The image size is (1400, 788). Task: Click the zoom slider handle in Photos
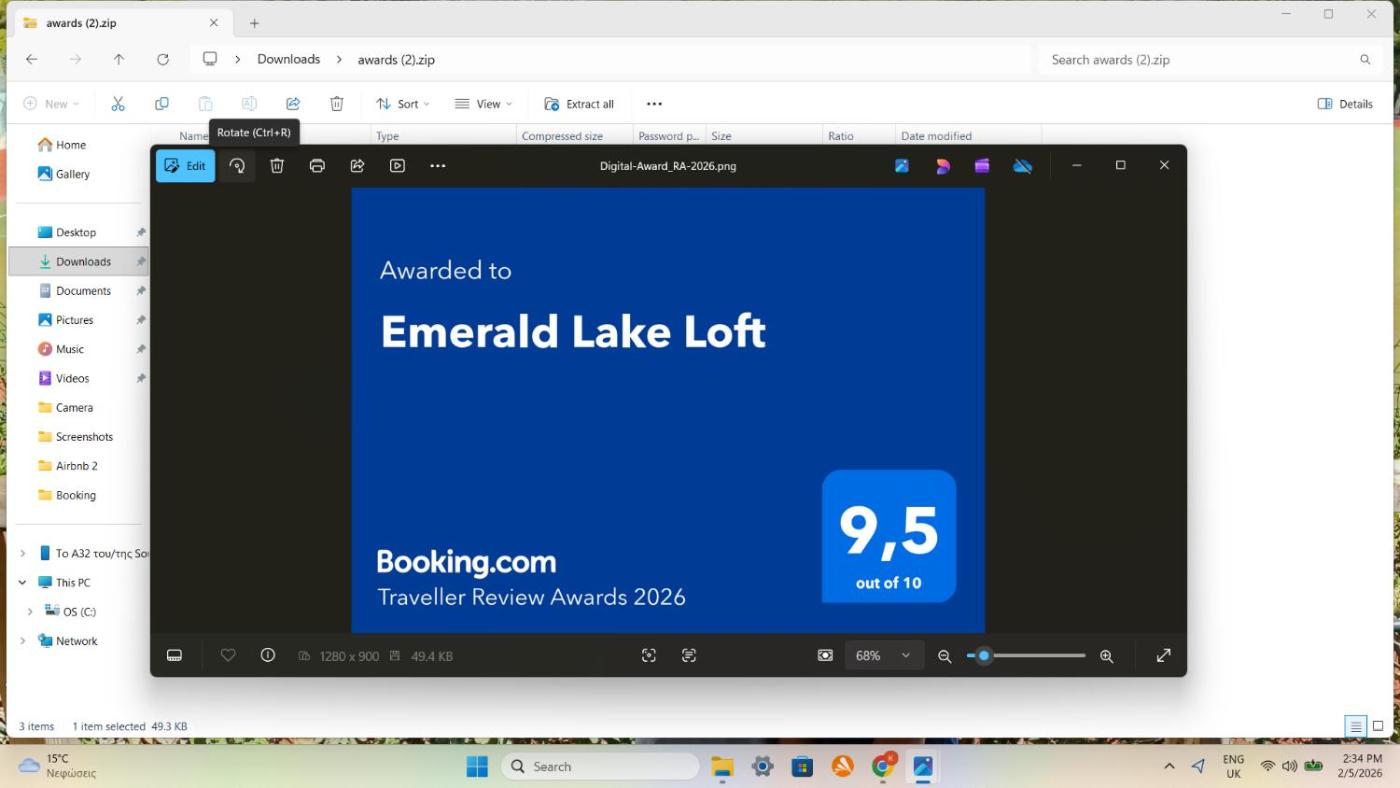tap(984, 656)
